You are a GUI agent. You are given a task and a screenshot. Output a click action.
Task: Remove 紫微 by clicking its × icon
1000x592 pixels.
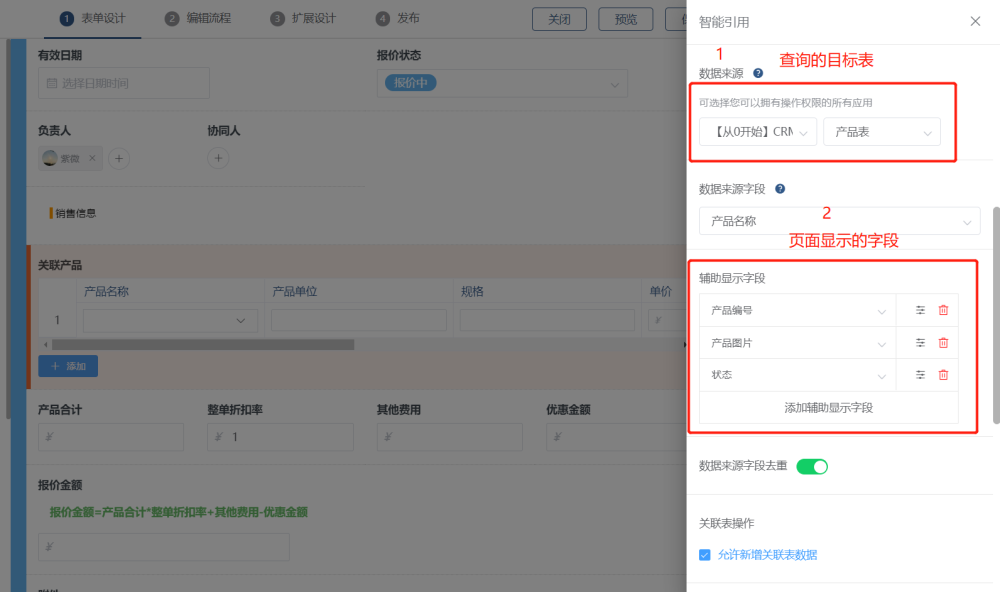coord(91,158)
